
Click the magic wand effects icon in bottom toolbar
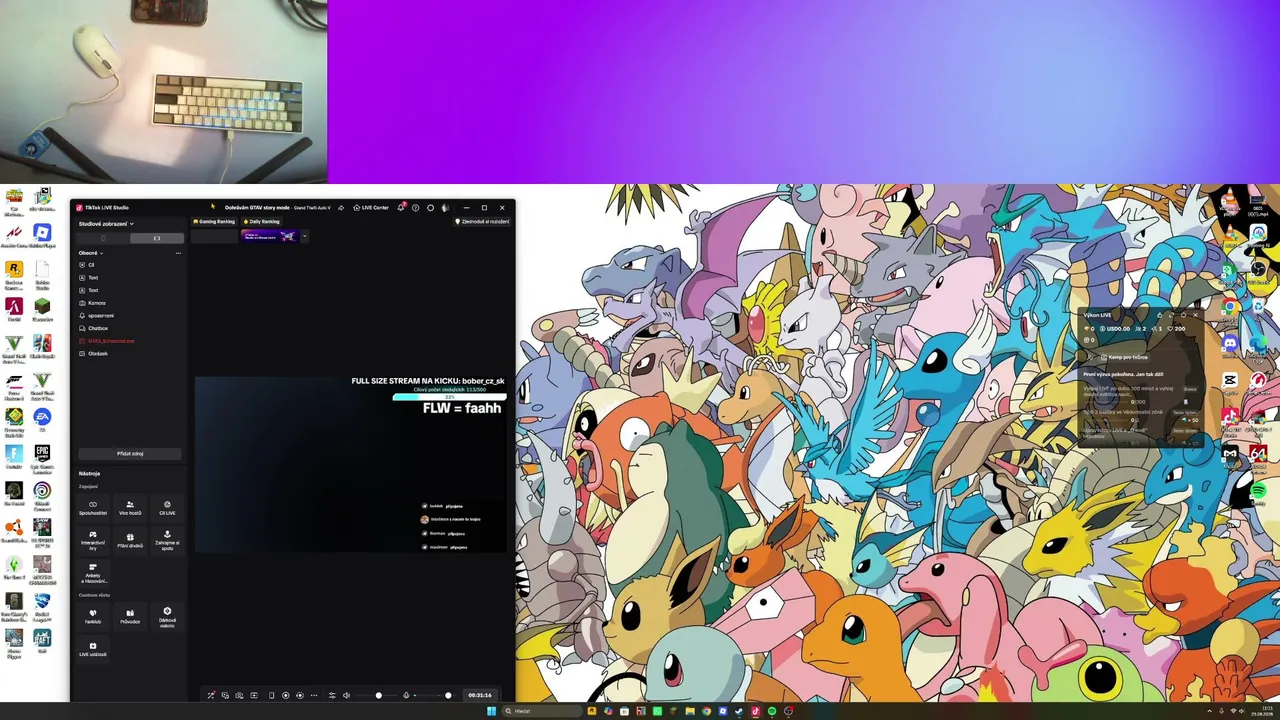click(211, 695)
